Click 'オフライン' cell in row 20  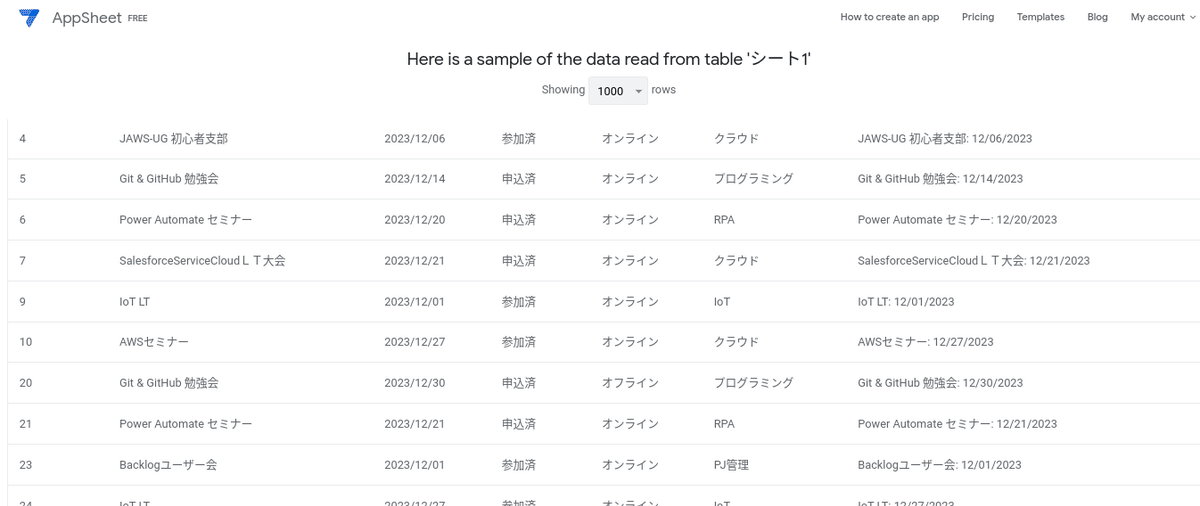pyautogui.click(x=630, y=383)
